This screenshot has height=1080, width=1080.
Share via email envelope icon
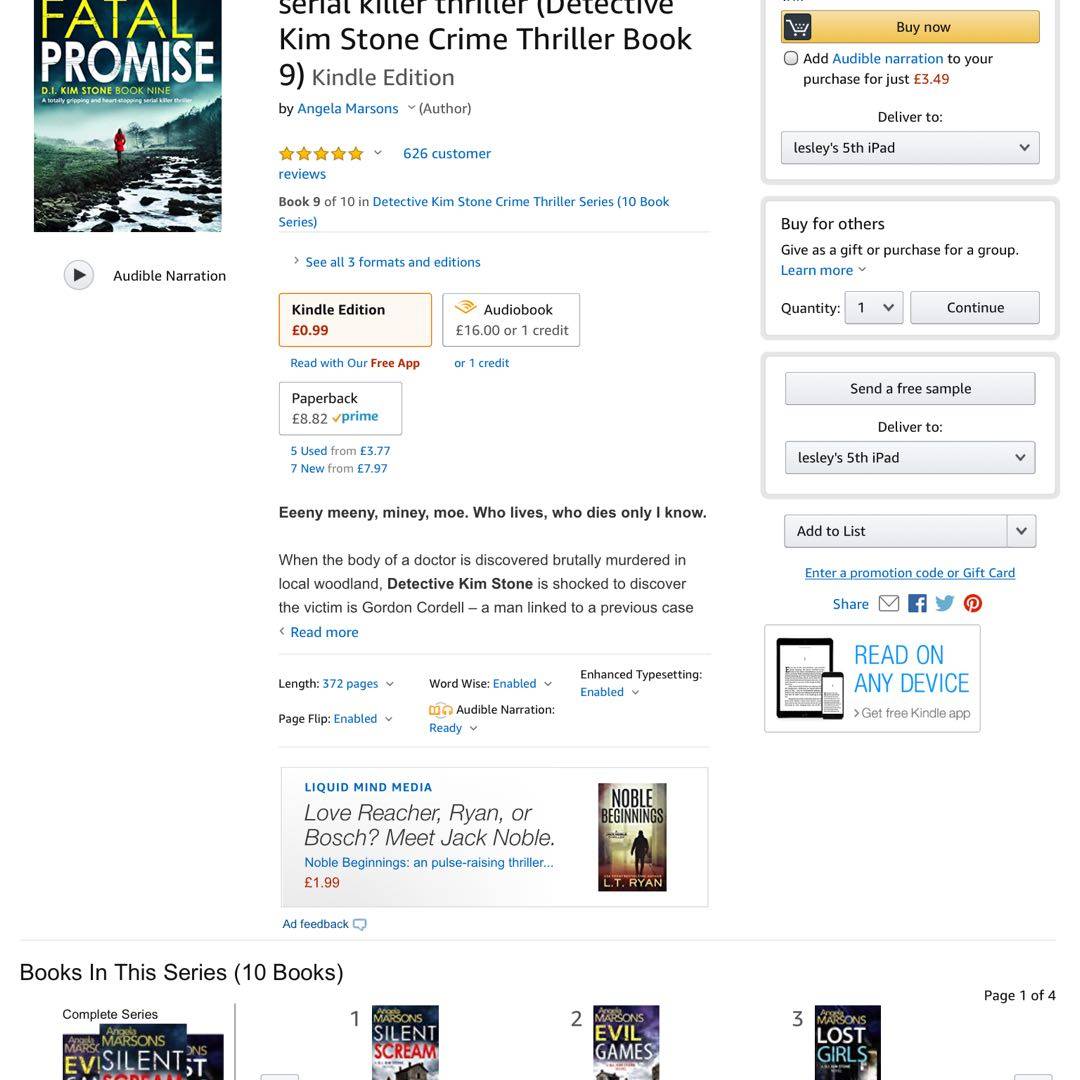(x=889, y=604)
